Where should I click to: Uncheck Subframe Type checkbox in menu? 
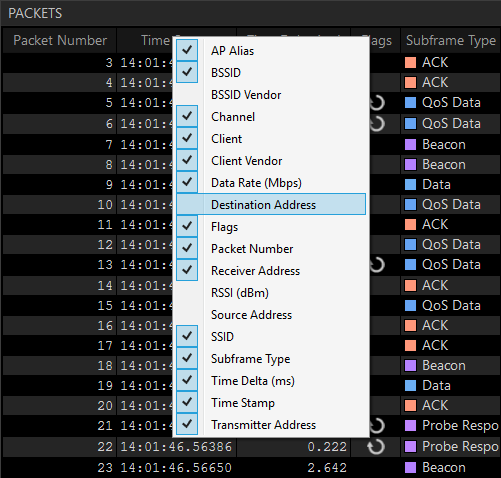pyautogui.click(x=187, y=358)
